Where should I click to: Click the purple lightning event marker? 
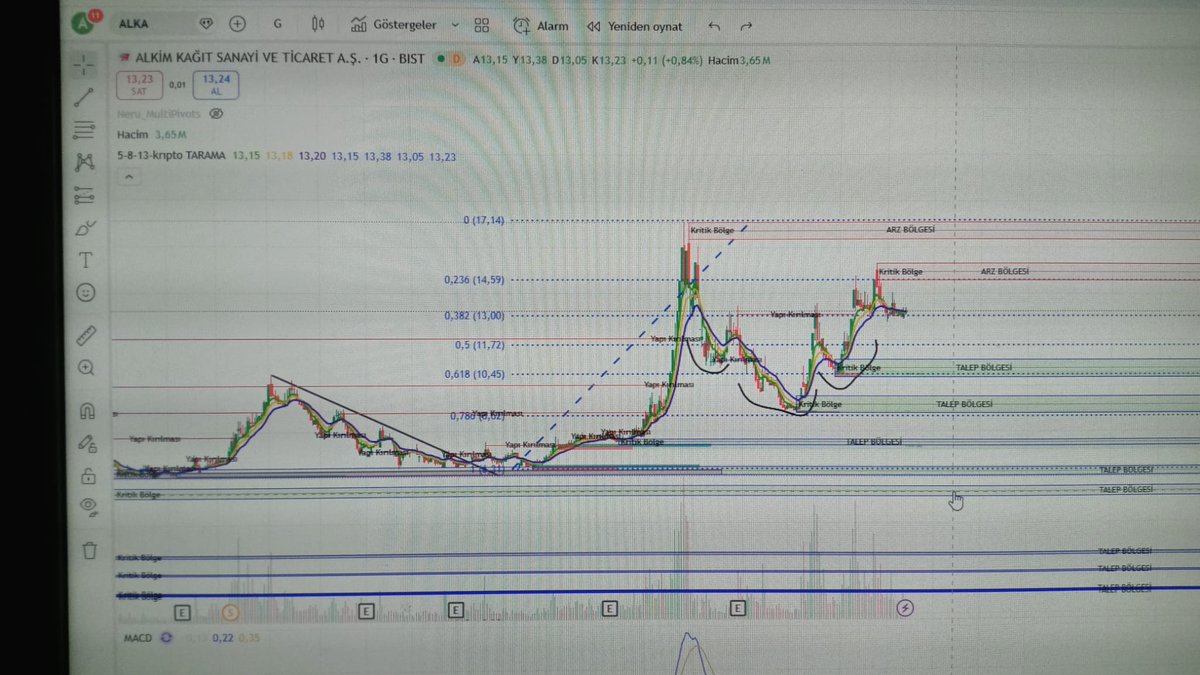click(x=905, y=607)
